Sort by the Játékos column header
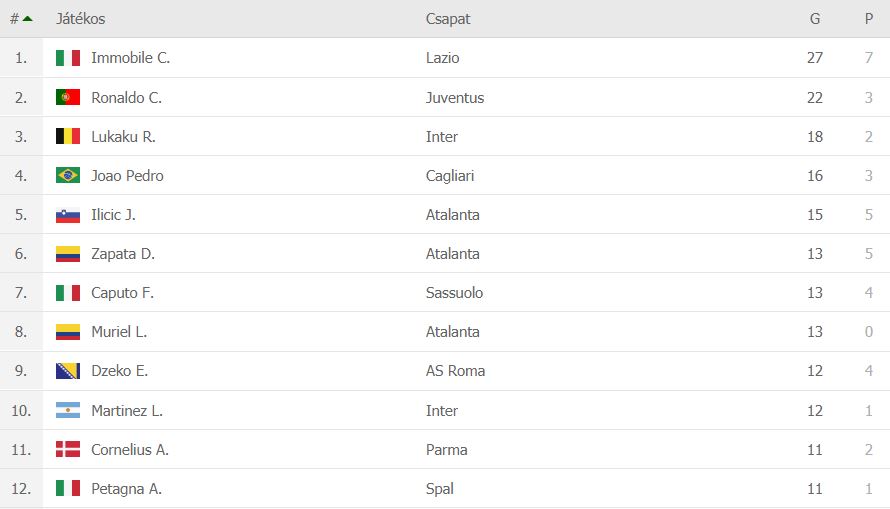The height and width of the screenshot is (509, 890). tap(80, 19)
